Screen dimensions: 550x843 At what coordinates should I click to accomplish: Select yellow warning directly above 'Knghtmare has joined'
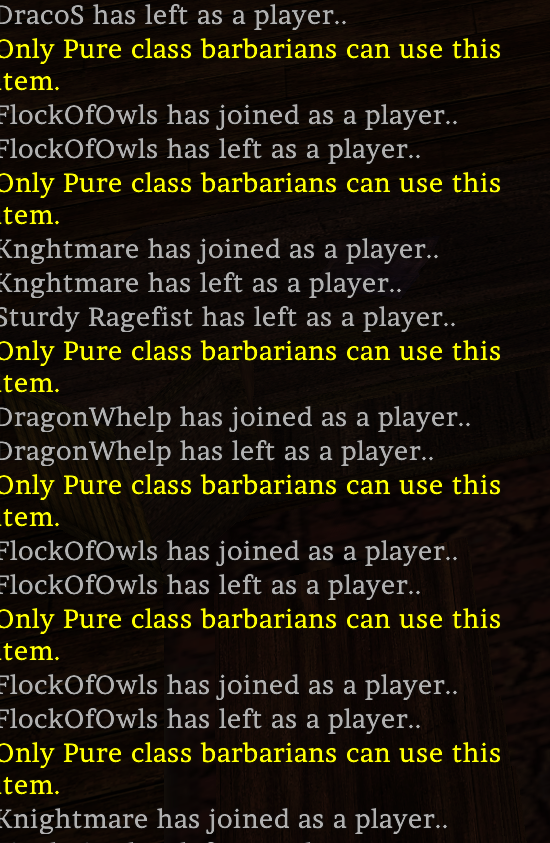(x=251, y=199)
